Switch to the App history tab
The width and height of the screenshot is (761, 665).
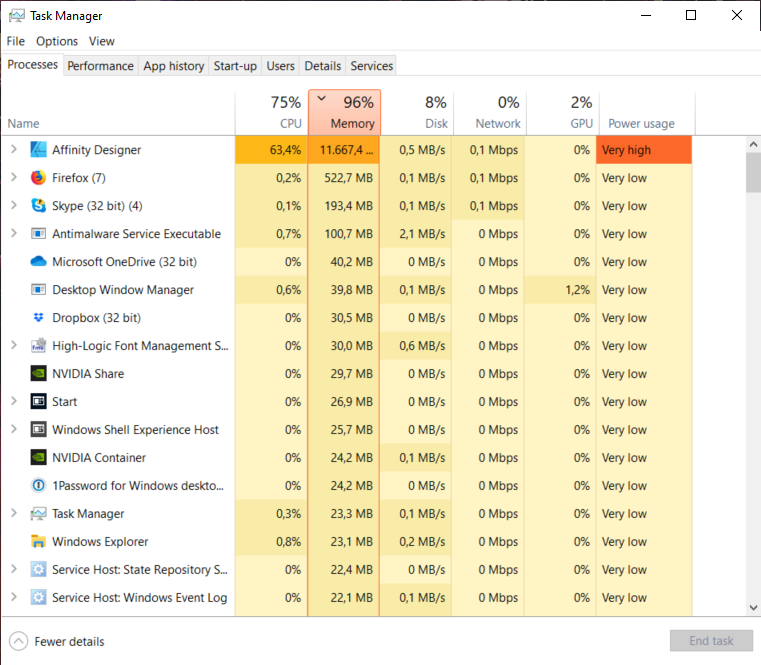(x=174, y=66)
